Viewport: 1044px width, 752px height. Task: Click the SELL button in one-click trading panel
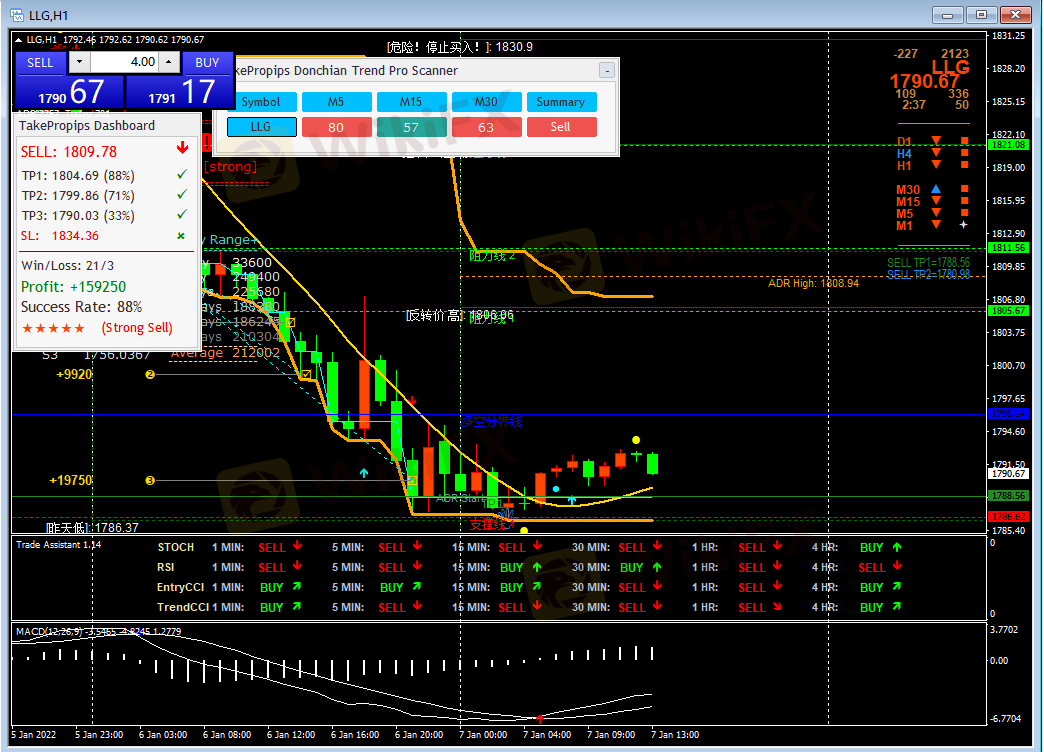click(40, 62)
